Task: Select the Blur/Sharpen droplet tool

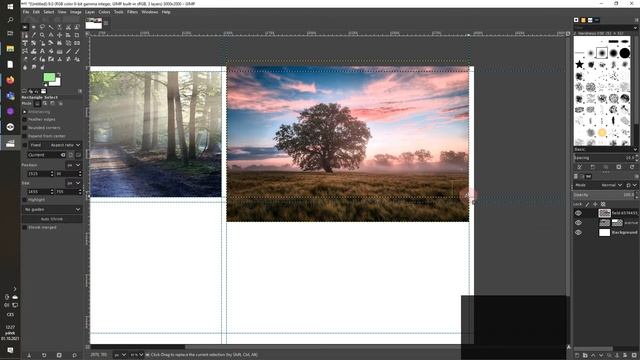Action: point(25,67)
